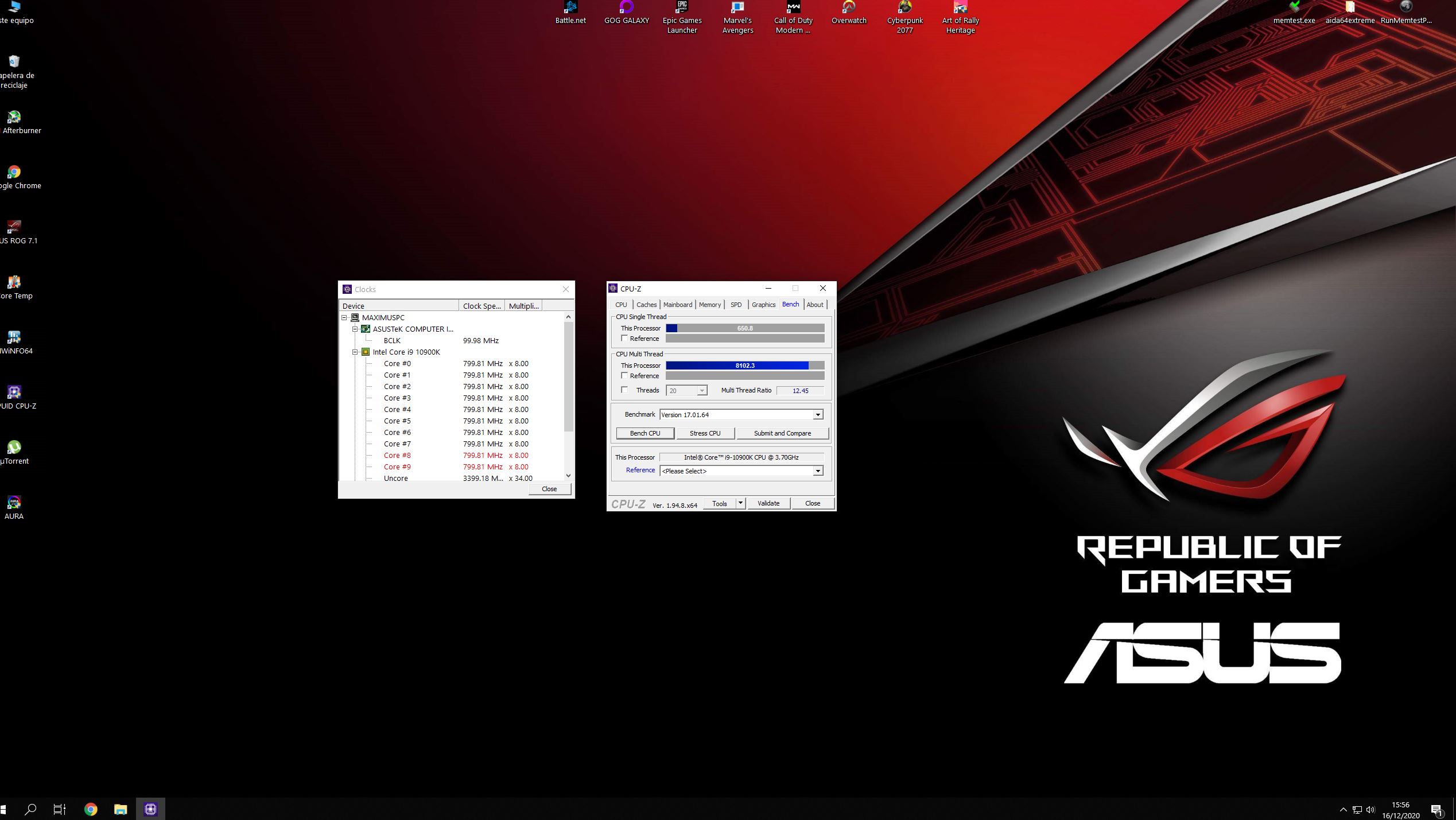The width and height of the screenshot is (1456, 820).
Task: Select Cyberpunk 2077 desktop icon
Action: point(904,17)
